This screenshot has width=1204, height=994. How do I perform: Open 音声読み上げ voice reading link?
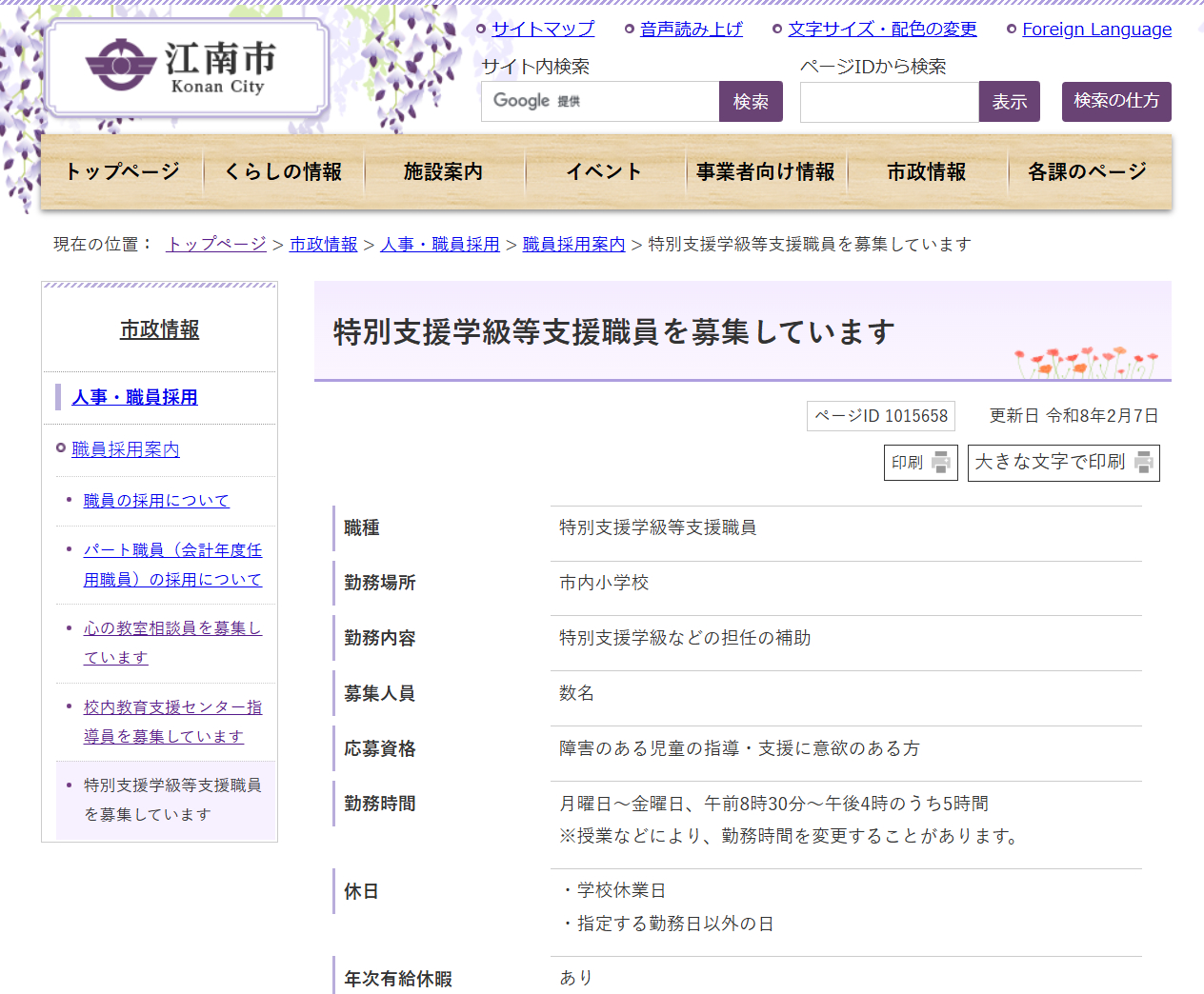(x=691, y=30)
